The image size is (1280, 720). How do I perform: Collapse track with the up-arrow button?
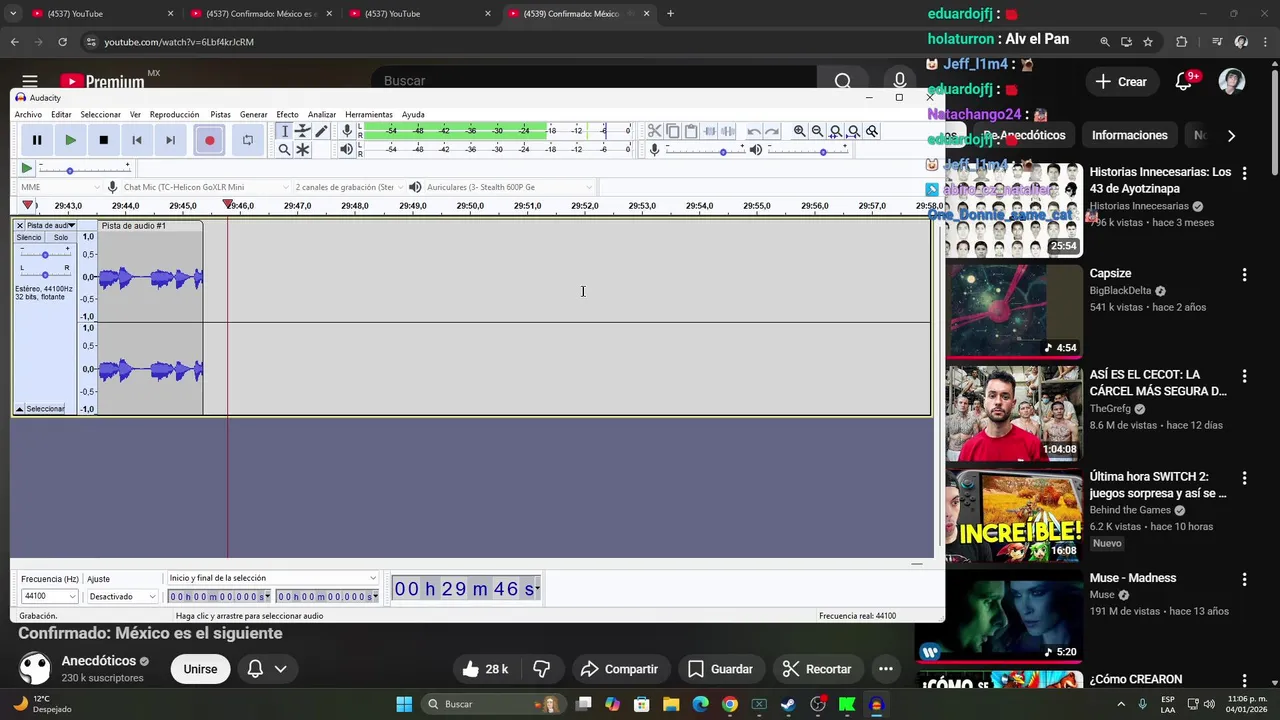point(19,409)
